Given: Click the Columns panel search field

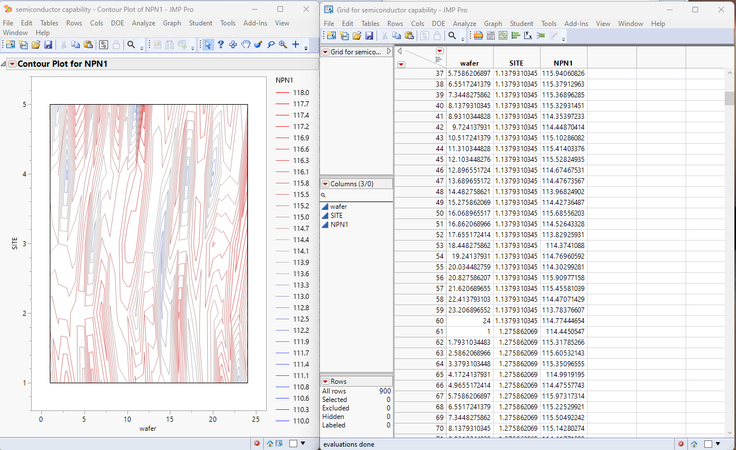Looking at the screenshot, I should coord(358,195).
